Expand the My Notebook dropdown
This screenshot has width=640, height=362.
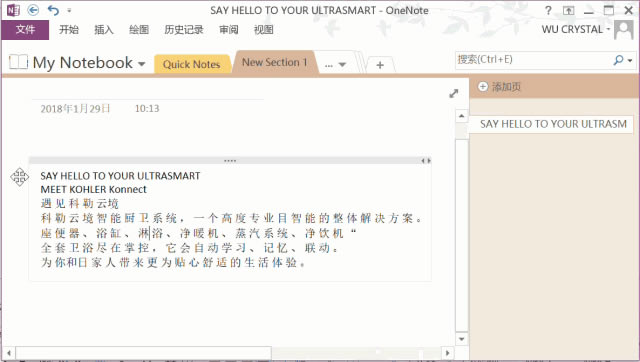pyautogui.click(x=142, y=64)
